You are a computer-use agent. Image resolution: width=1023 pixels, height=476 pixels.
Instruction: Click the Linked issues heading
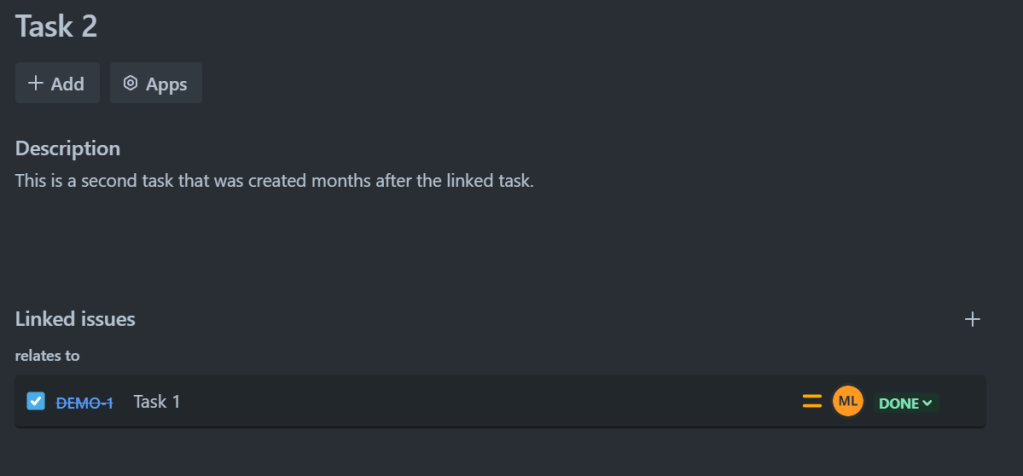tap(75, 319)
